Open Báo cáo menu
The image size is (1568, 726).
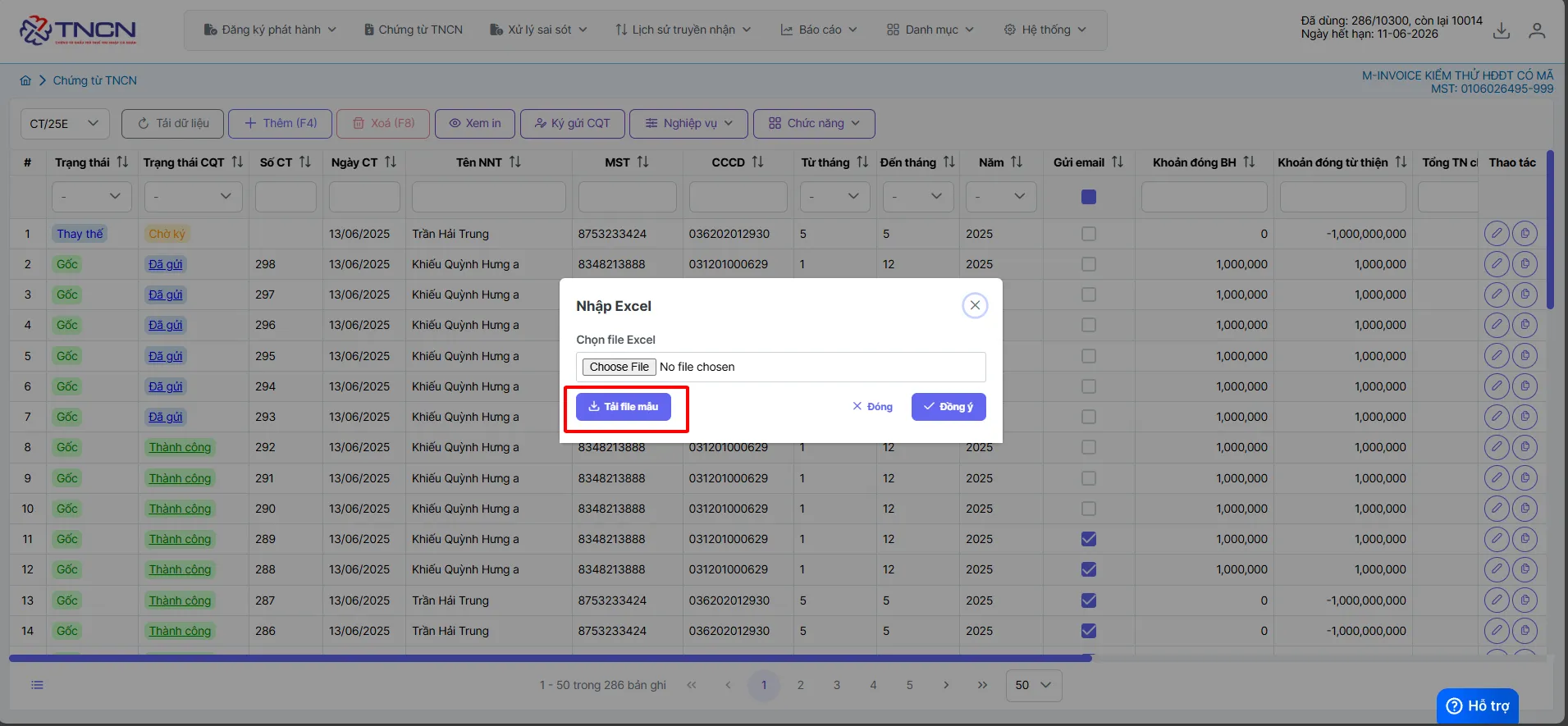(x=818, y=30)
